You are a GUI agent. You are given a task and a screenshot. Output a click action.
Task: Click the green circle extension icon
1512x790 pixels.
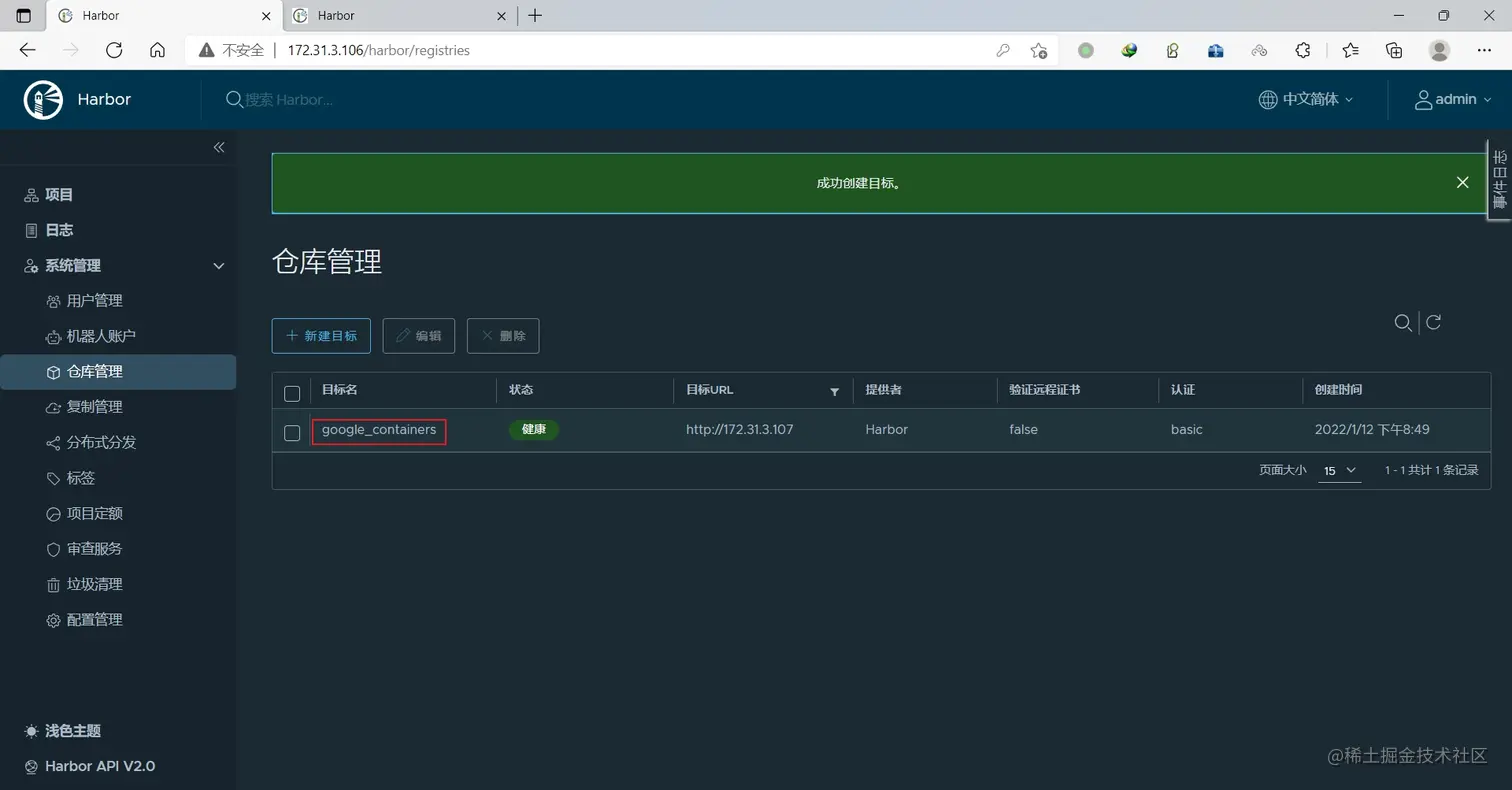point(1086,50)
